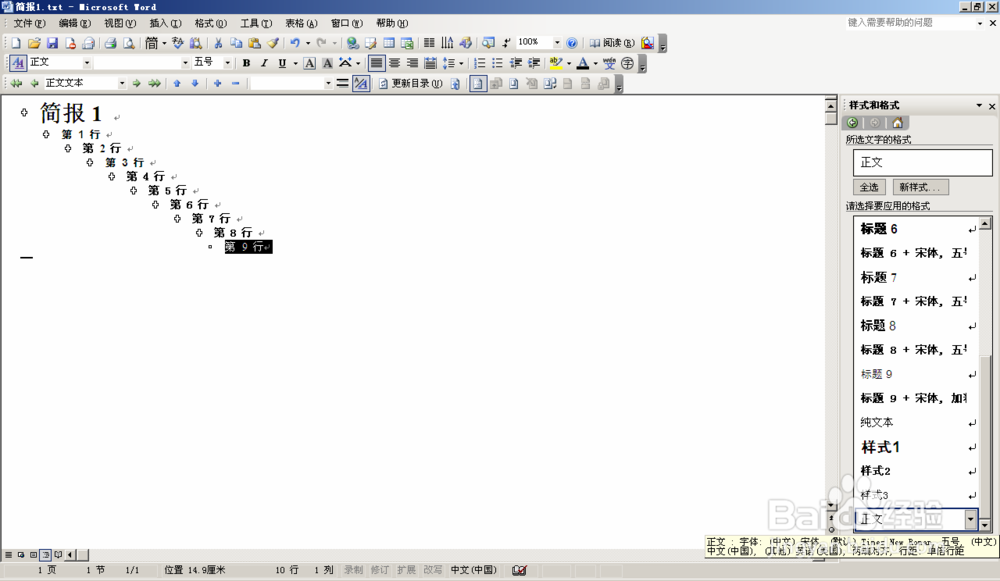1000x581 pixels.
Task: Cut selection with scissors icon
Action: 218,43
